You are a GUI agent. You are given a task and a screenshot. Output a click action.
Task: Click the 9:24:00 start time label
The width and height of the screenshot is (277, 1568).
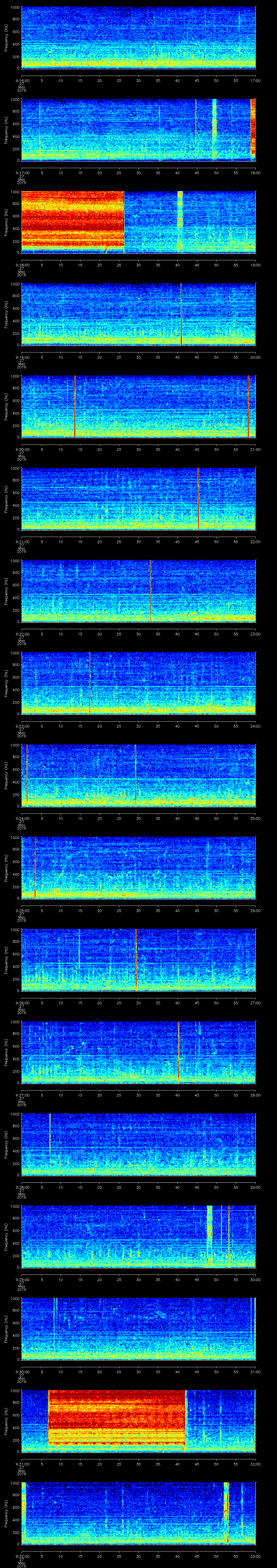pyautogui.click(x=22, y=818)
